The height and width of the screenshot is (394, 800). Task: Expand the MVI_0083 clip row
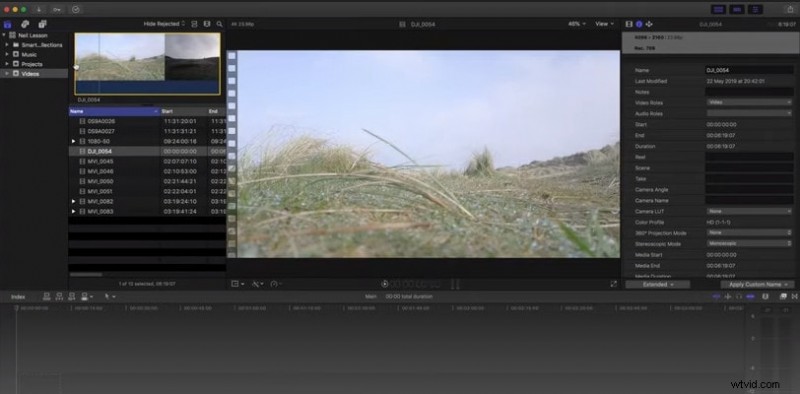click(73, 211)
